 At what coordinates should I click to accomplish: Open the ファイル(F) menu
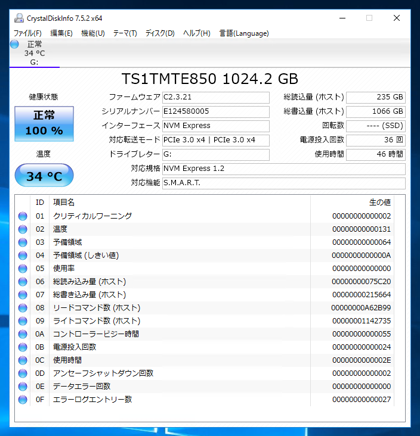pyautogui.click(x=27, y=33)
